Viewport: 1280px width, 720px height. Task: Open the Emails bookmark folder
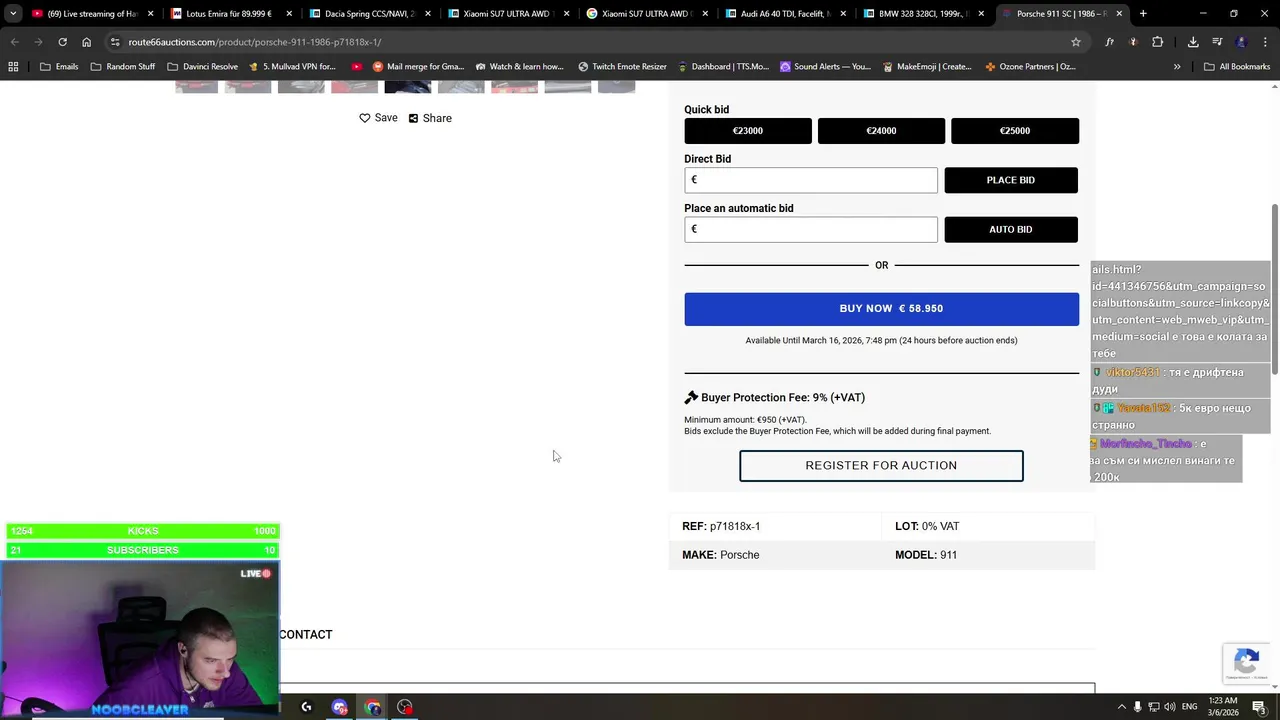point(59,66)
